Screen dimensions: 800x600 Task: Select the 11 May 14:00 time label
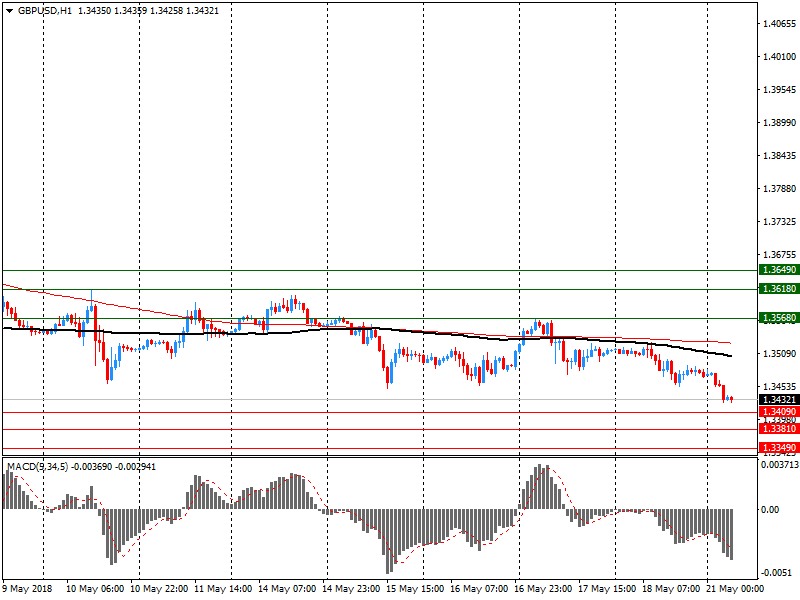222,589
